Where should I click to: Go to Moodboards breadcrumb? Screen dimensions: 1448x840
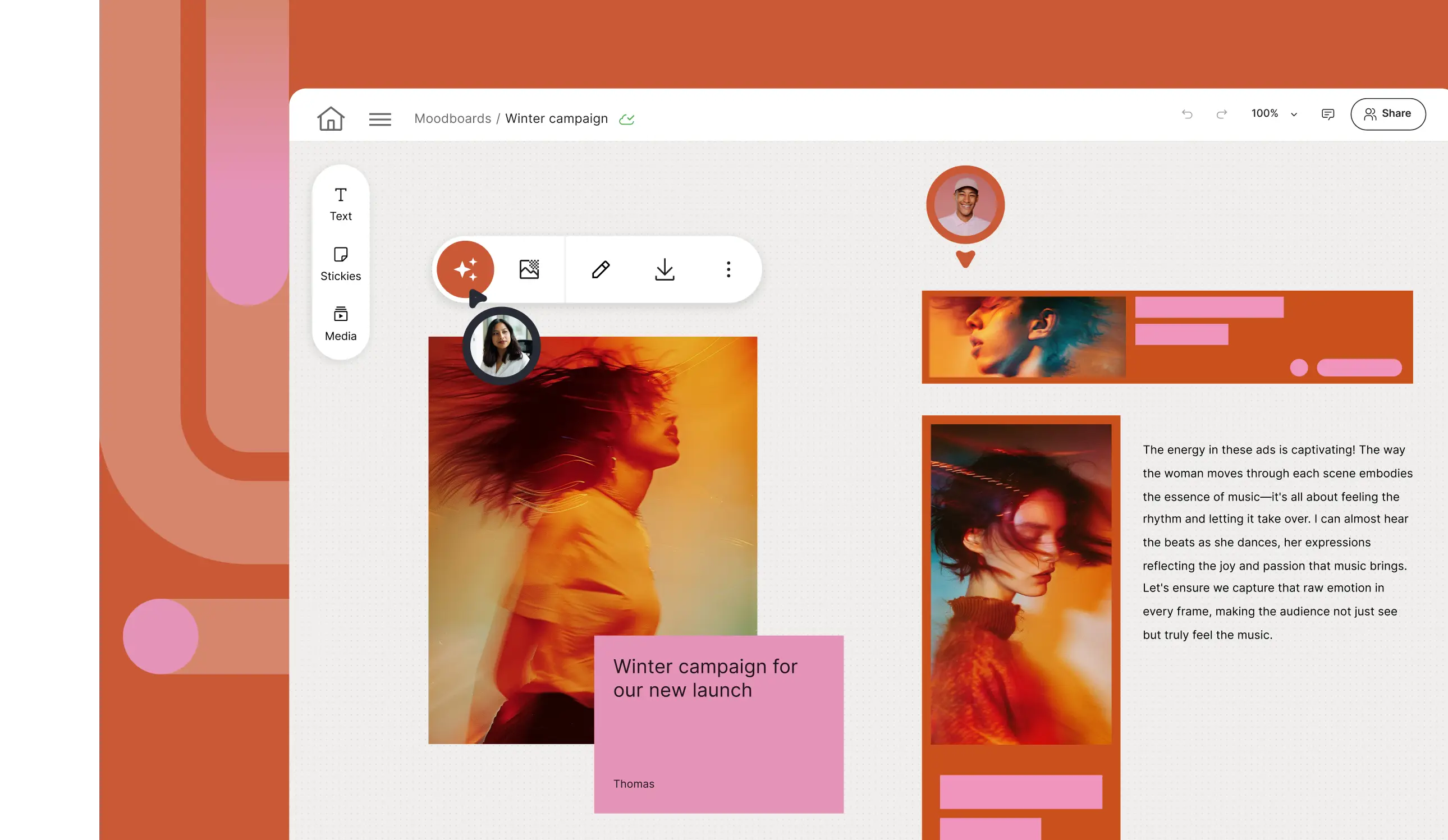[452, 118]
